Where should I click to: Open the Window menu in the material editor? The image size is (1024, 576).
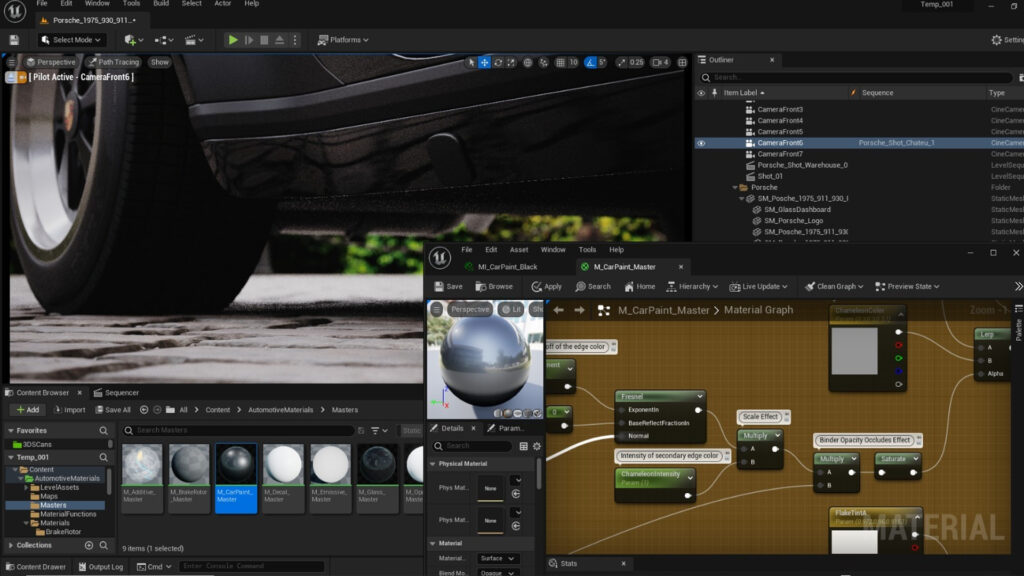[x=552, y=250]
